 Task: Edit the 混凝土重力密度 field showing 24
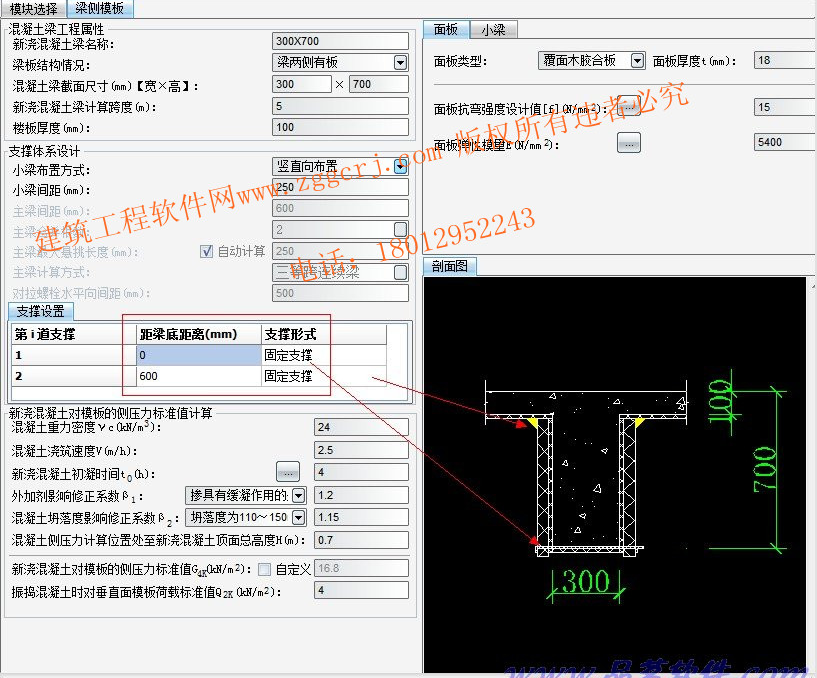(361, 427)
